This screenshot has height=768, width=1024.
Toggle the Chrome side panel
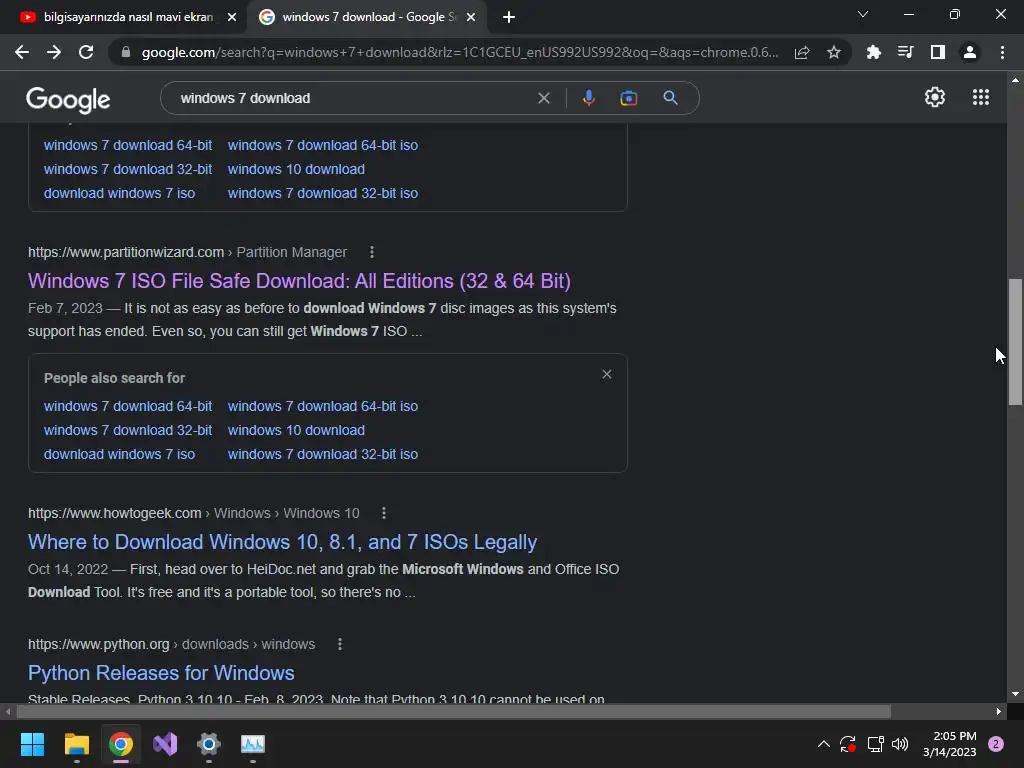pos(937,52)
